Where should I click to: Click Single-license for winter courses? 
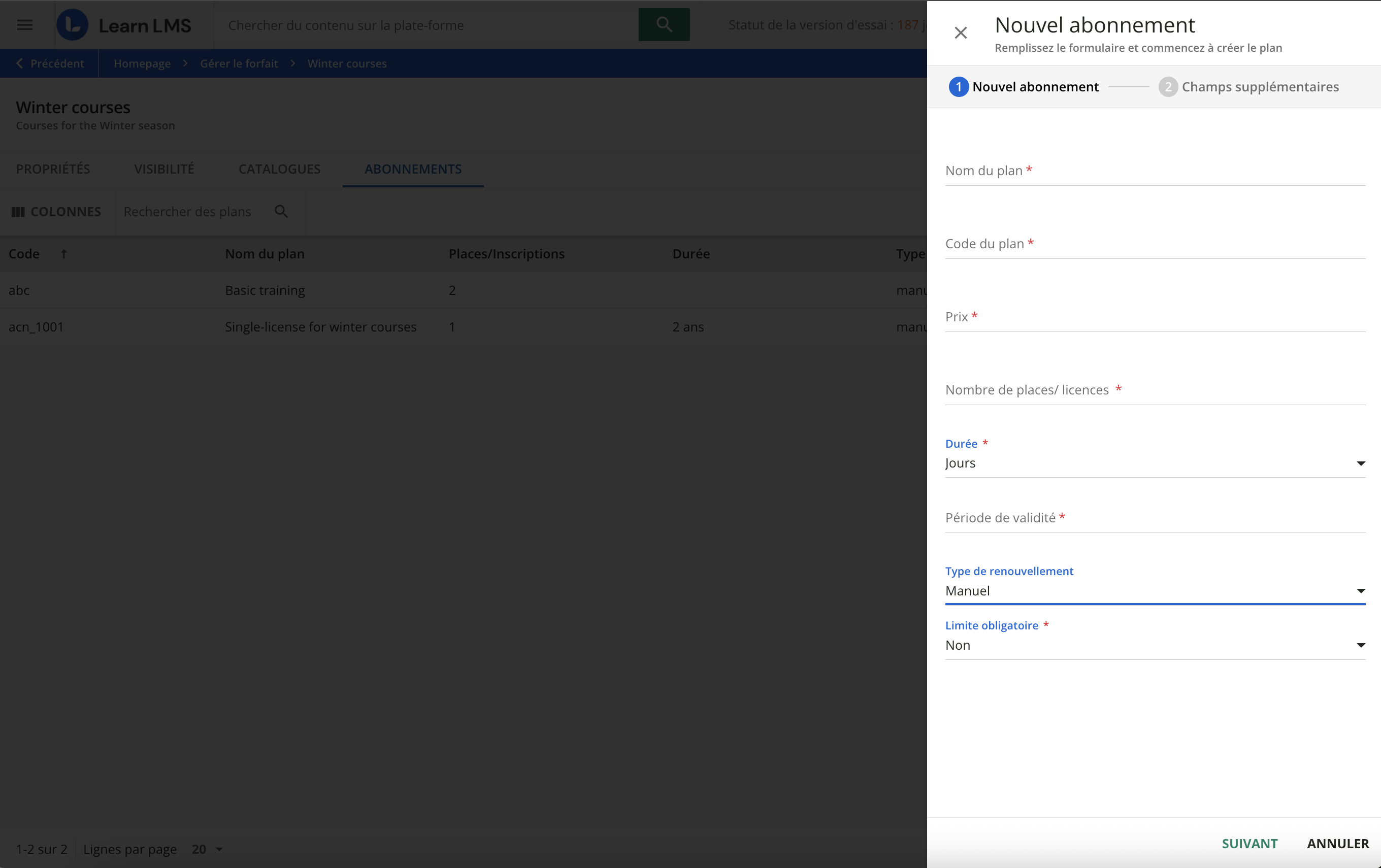[320, 327]
